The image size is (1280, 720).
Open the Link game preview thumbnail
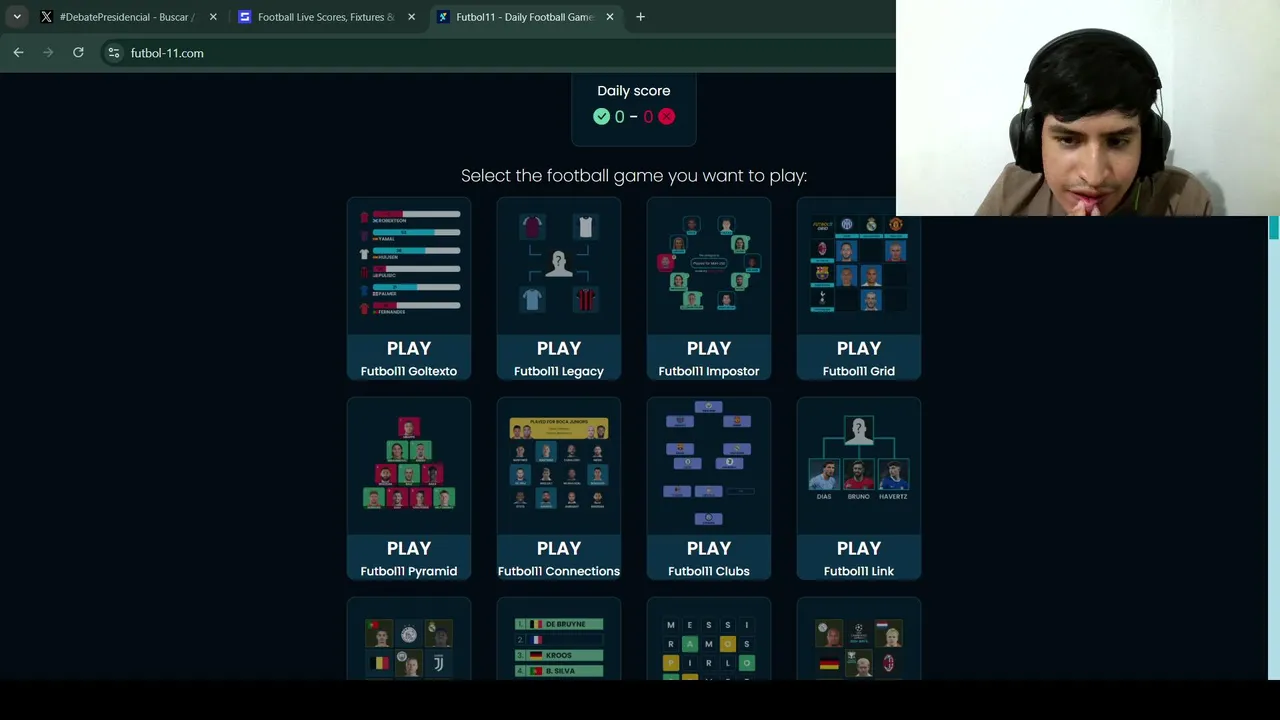(859, 465)
